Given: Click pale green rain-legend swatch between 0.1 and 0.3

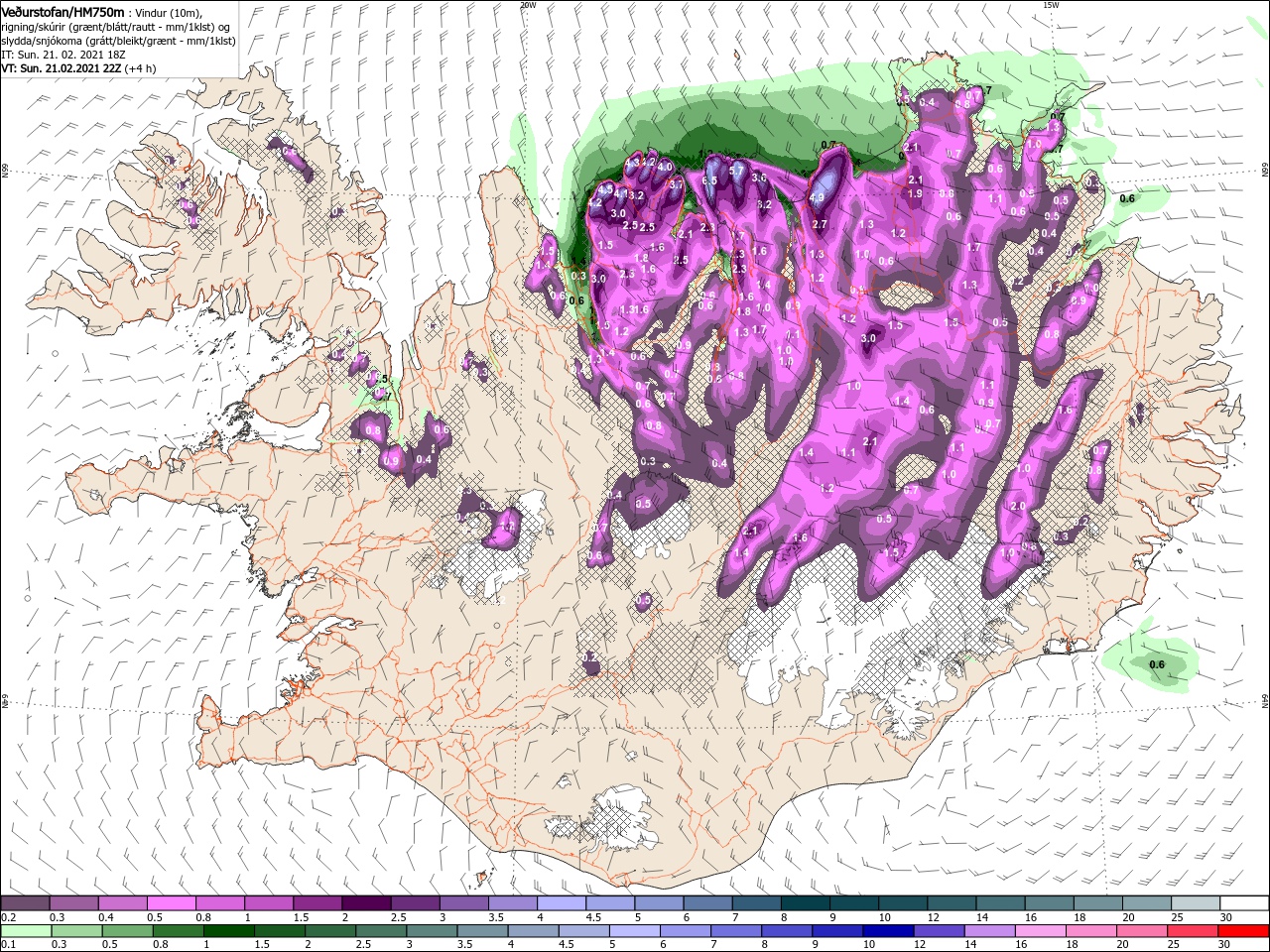Looking at the screenshot, I should pos(26,929).
